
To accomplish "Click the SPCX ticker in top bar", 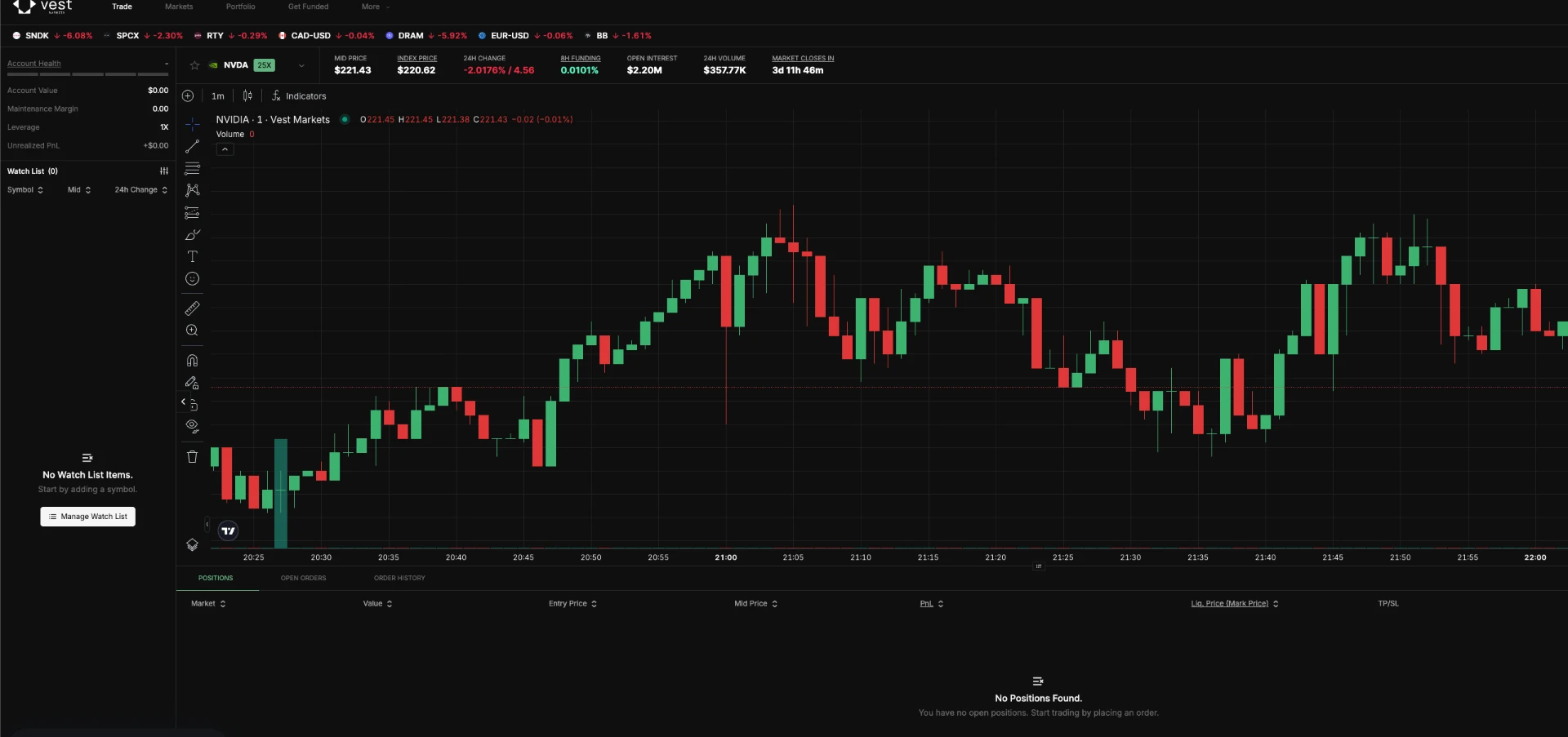I will click(x=143, y=36).
